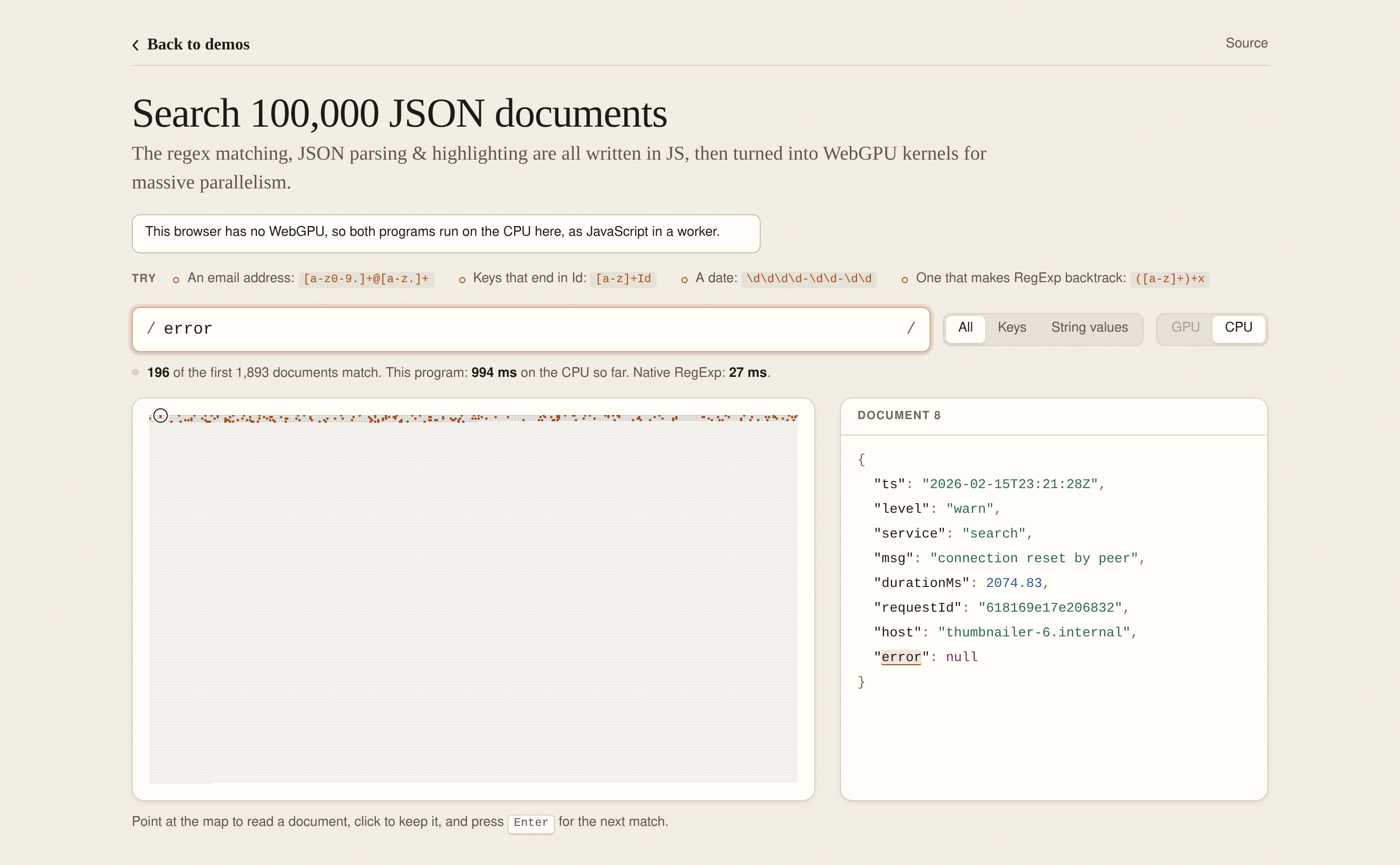1400x865 pixels.
Task: Click the Native RegExp 27 ms value
Action: click(x=747, y=373)
